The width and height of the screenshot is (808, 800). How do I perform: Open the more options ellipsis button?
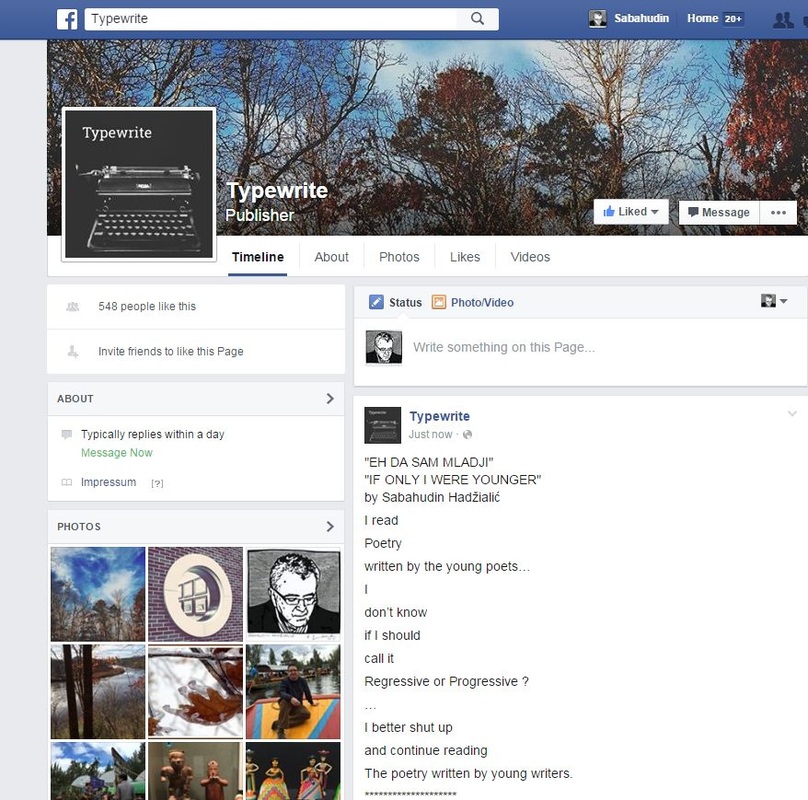(778, 212)
